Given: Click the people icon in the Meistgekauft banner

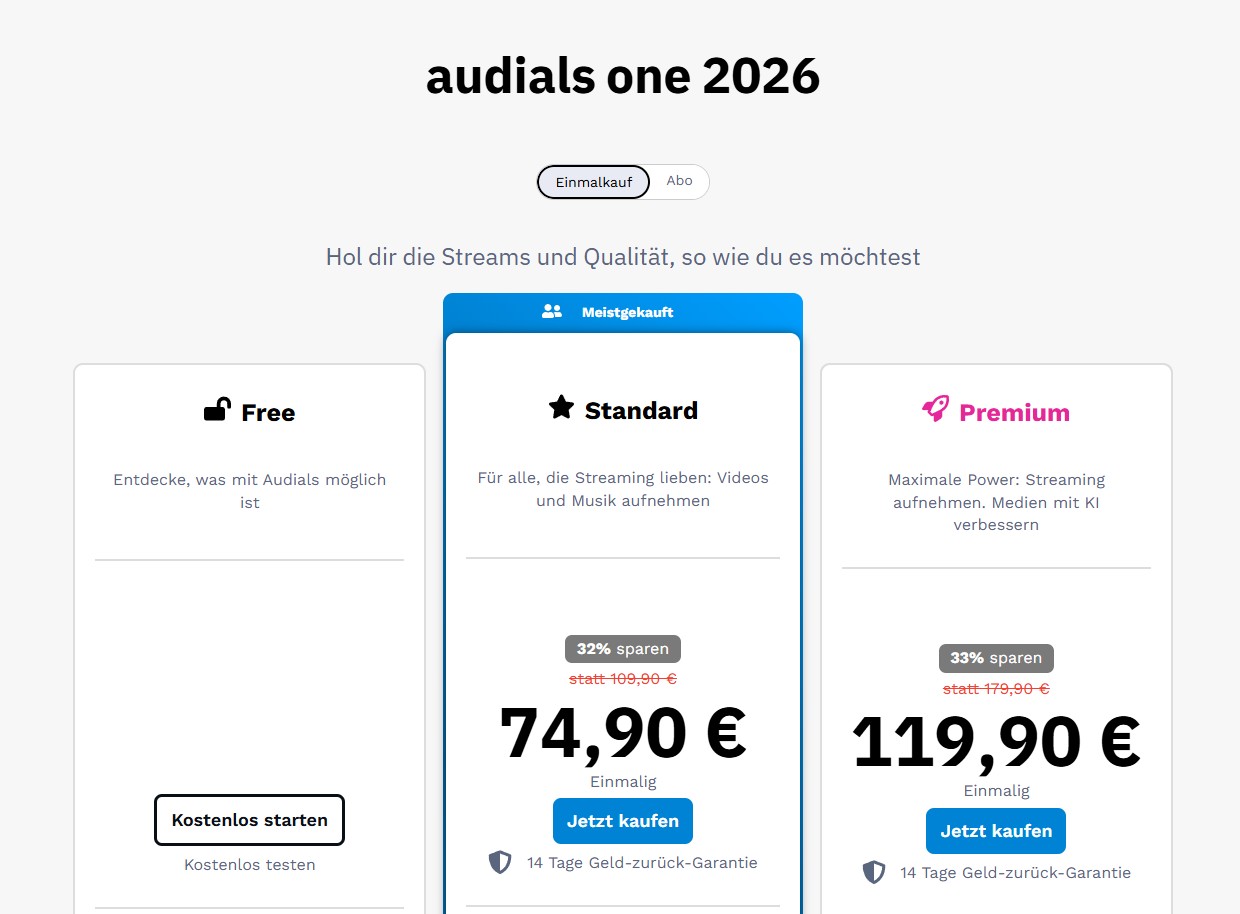Looking at the screenshot, I should pyautogui.click(x=551, y=311).
